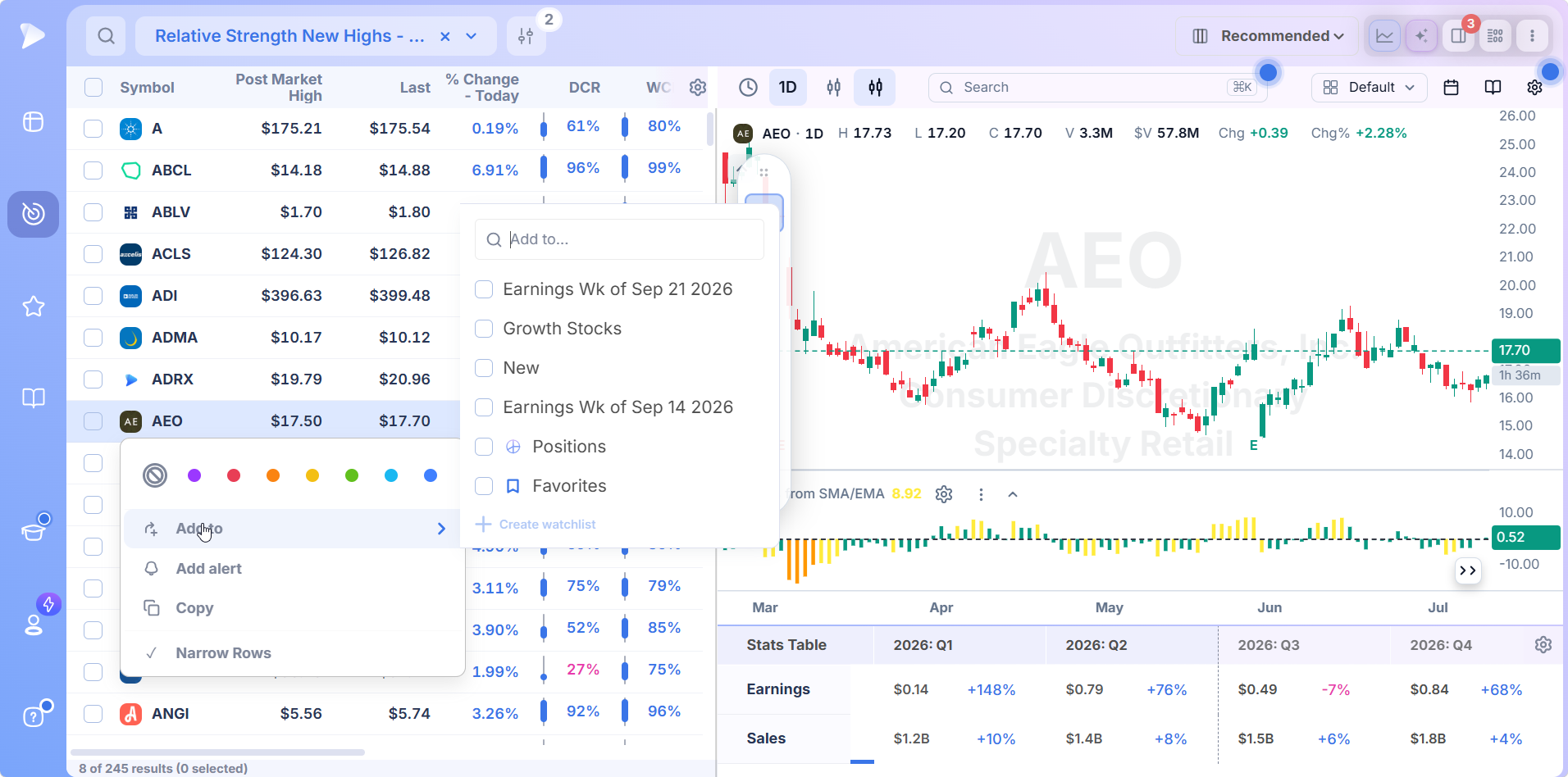Check the Growth Stocks watchlist checkbox
Screen dimensions: 1568x777
point(484,329)
